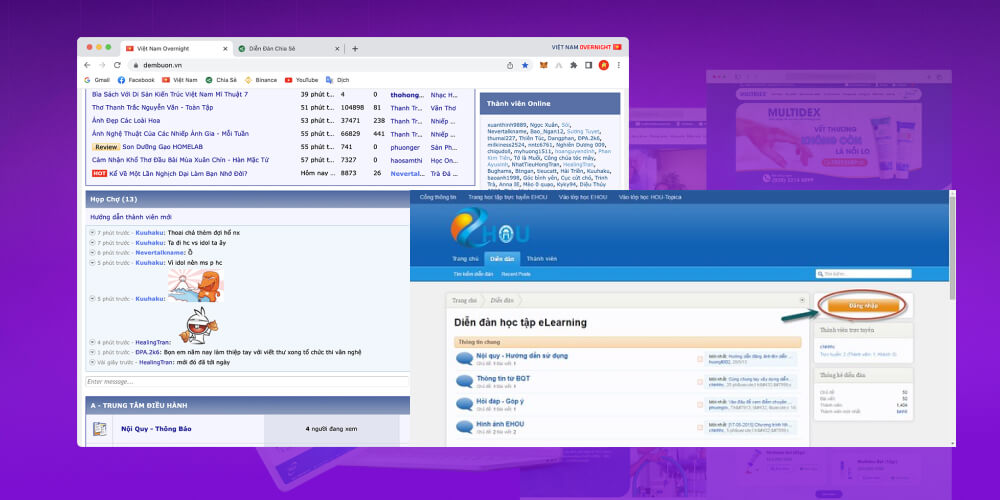Bookmark page with the blue star icon
Viewport: 1000px width, 500px height.
(525, 65)
